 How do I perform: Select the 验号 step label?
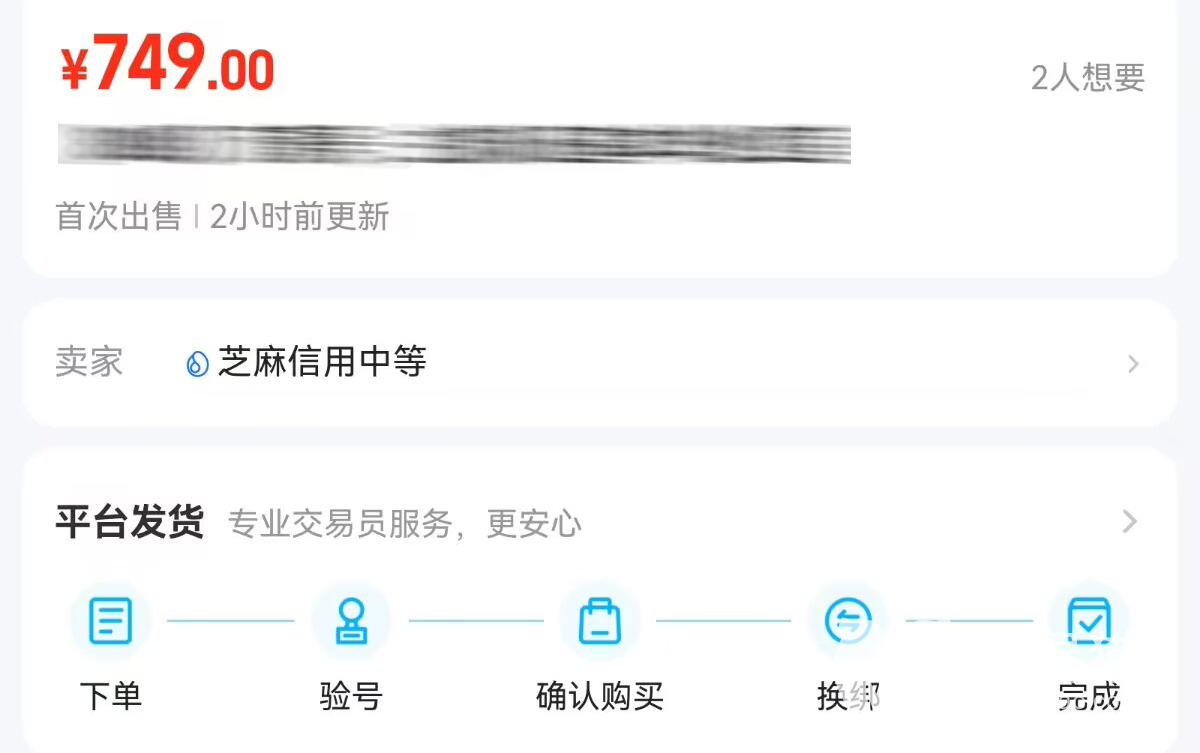351,696
